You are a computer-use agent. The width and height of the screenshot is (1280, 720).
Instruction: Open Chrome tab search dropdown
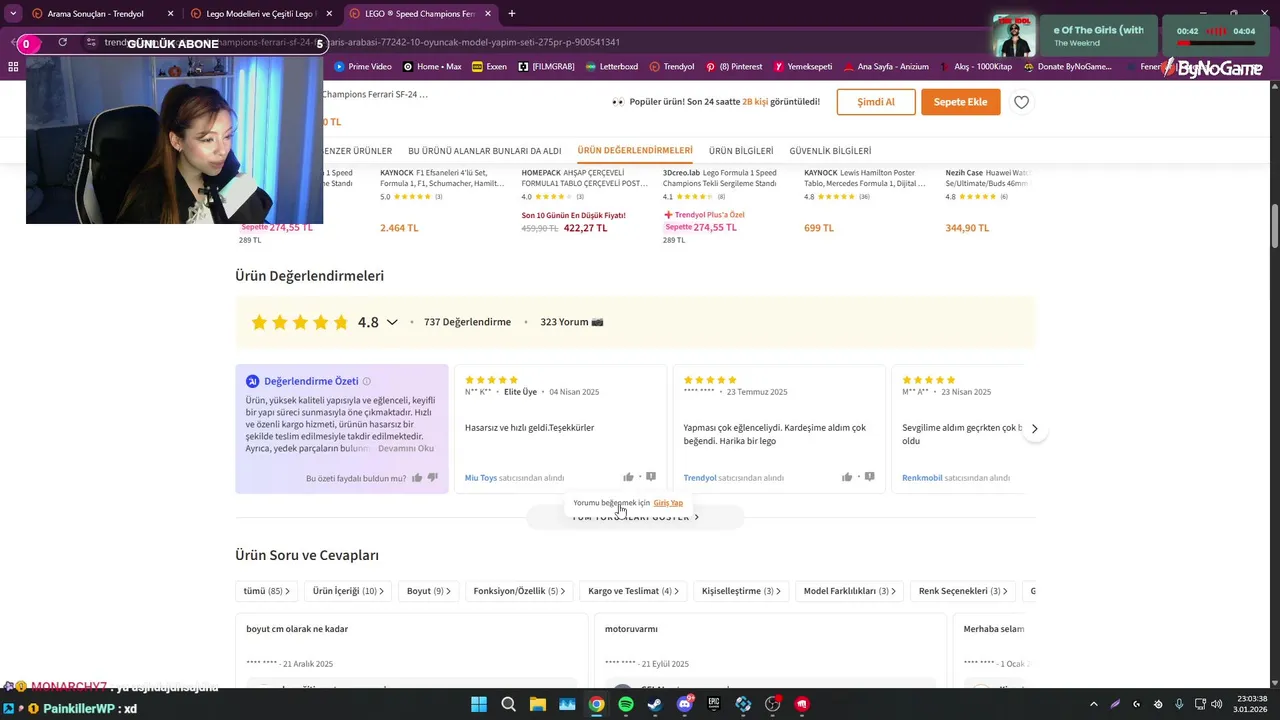[x=13, y=14]
